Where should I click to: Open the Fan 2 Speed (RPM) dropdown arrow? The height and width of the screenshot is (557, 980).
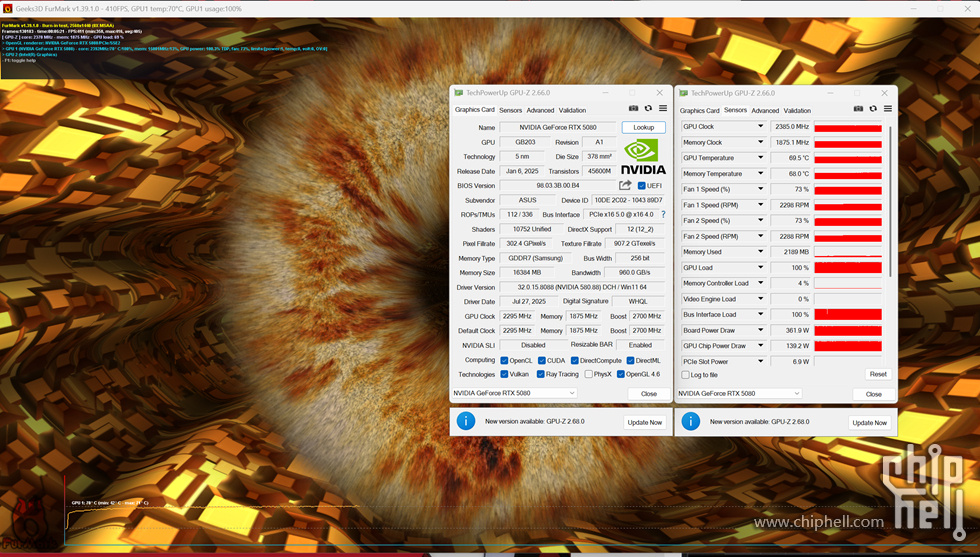click(760, 236)
